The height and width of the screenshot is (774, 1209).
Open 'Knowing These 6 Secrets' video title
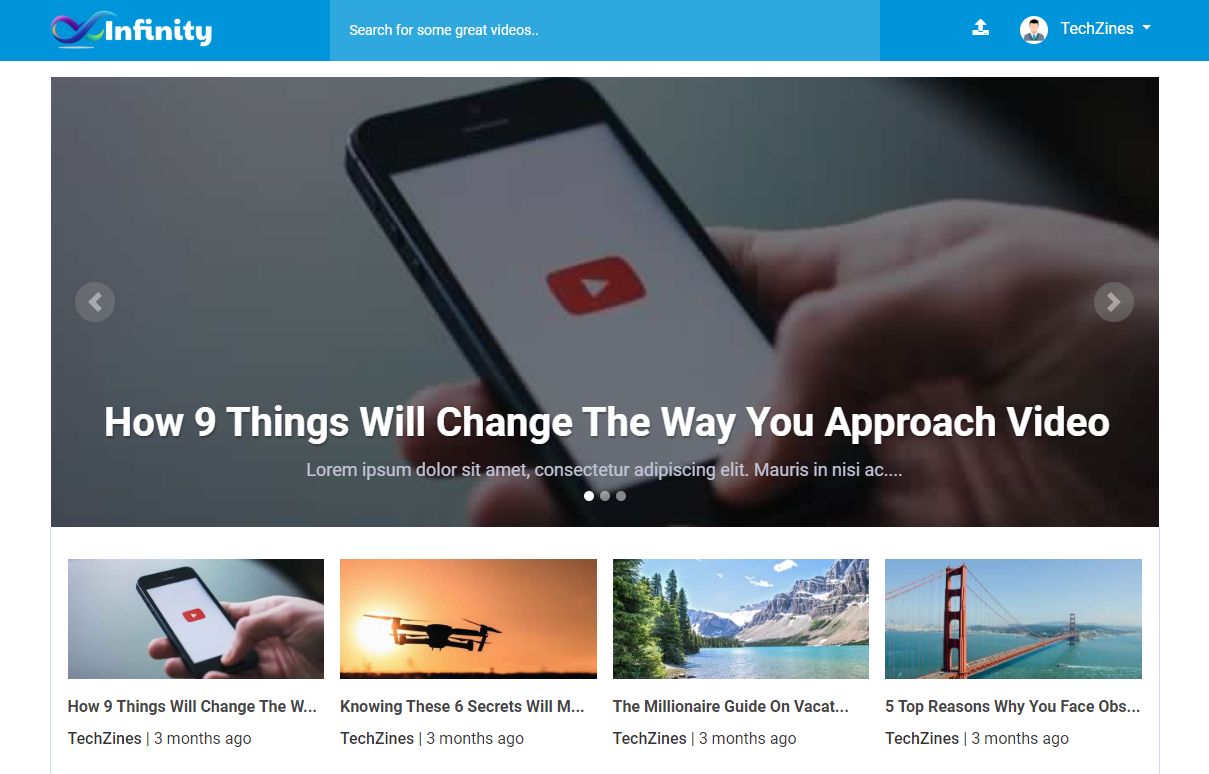pos(462,706)
